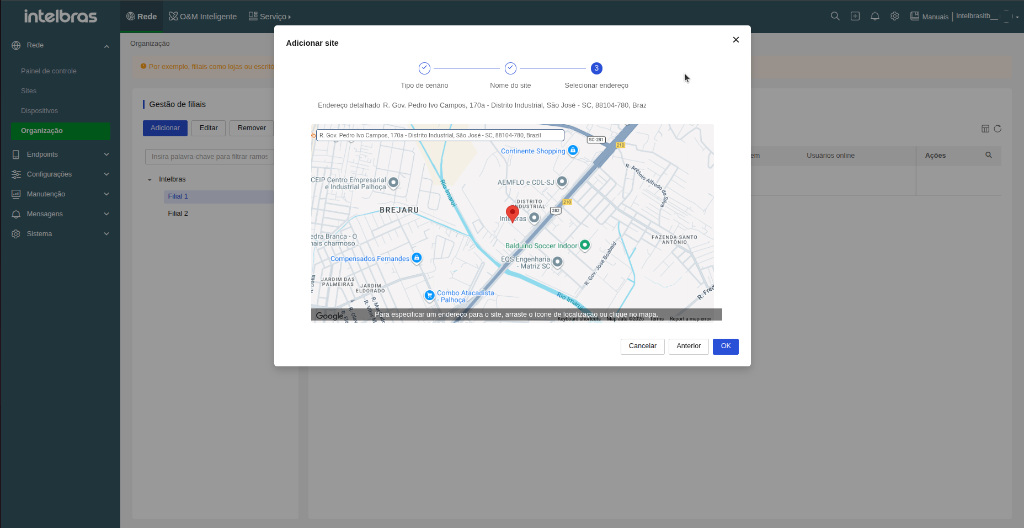
Task: Close the Adicionar site dialog
Action: pyautogui.click(x=735, y=40)
